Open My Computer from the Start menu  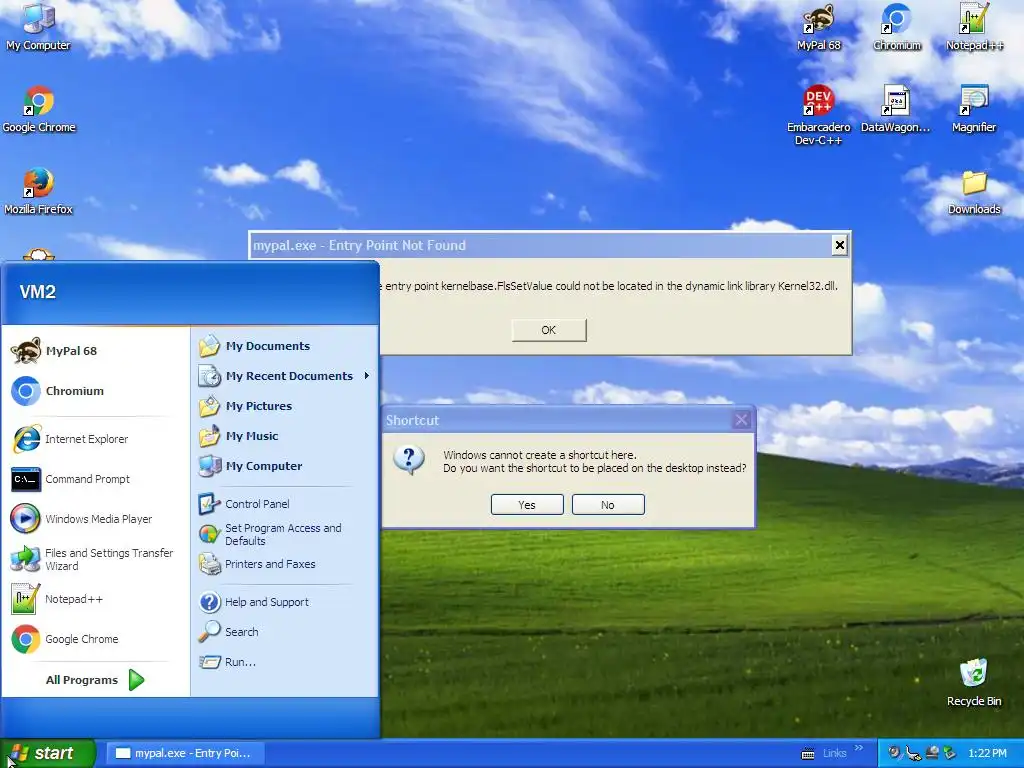tap(285, 466)
